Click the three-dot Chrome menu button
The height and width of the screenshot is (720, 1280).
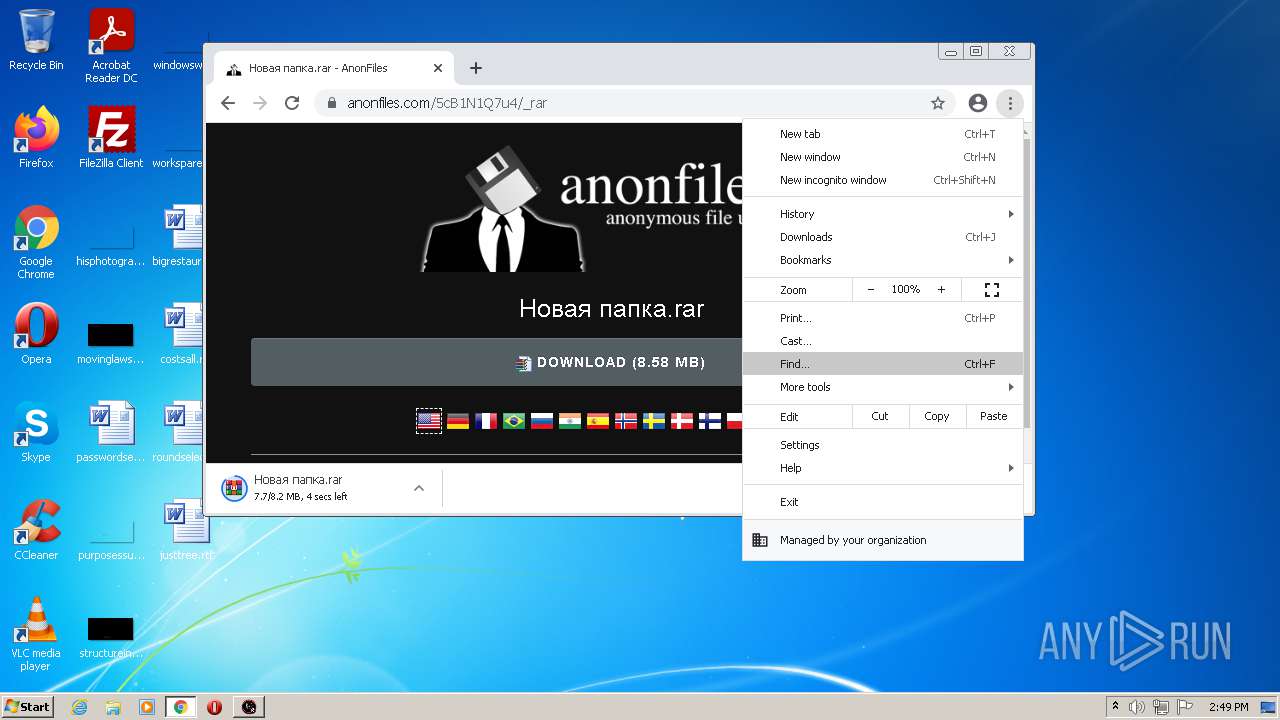coord(1010,103)
